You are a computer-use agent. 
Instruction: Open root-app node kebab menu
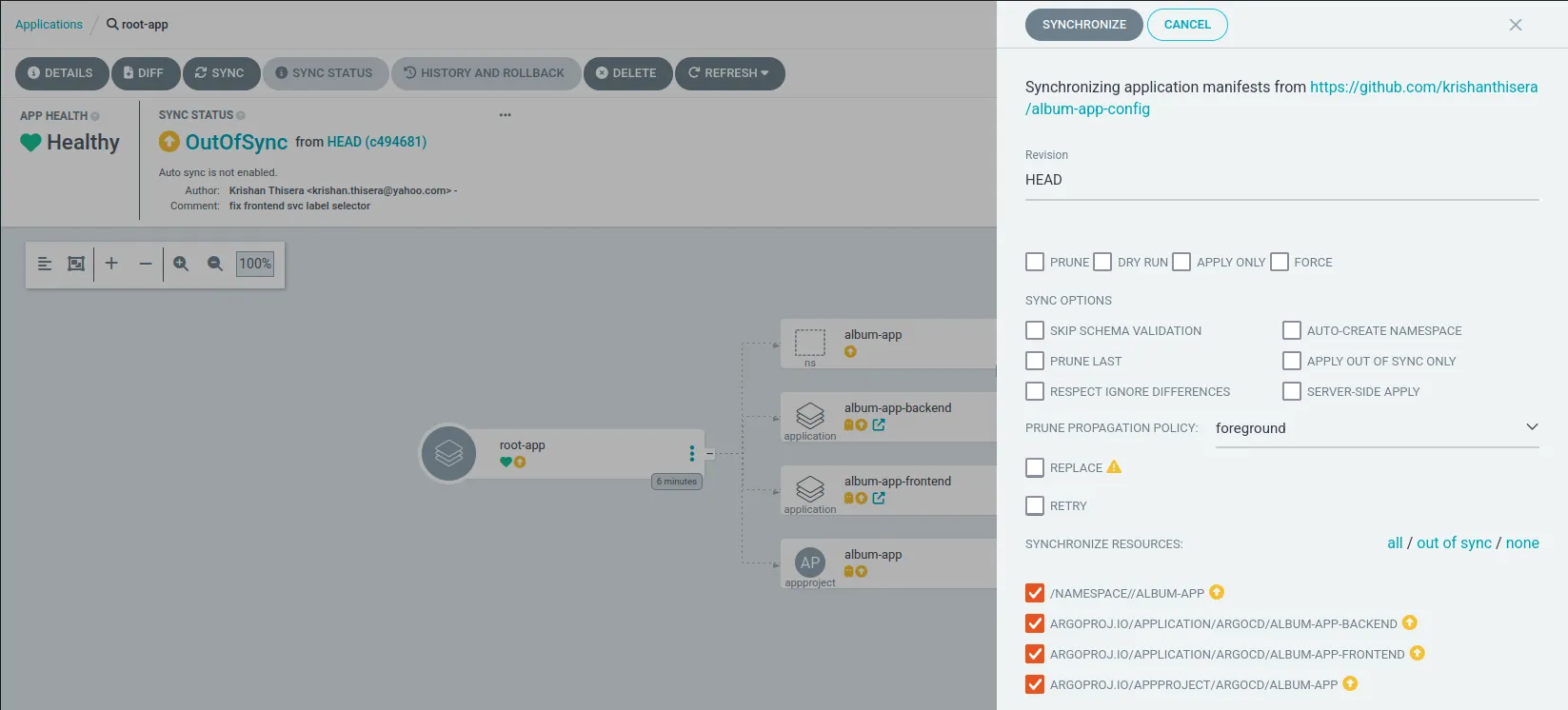point(692,453)
